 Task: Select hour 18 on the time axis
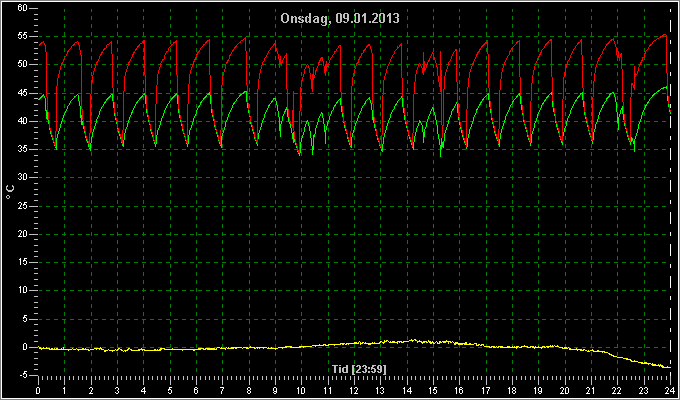(512, 390)
